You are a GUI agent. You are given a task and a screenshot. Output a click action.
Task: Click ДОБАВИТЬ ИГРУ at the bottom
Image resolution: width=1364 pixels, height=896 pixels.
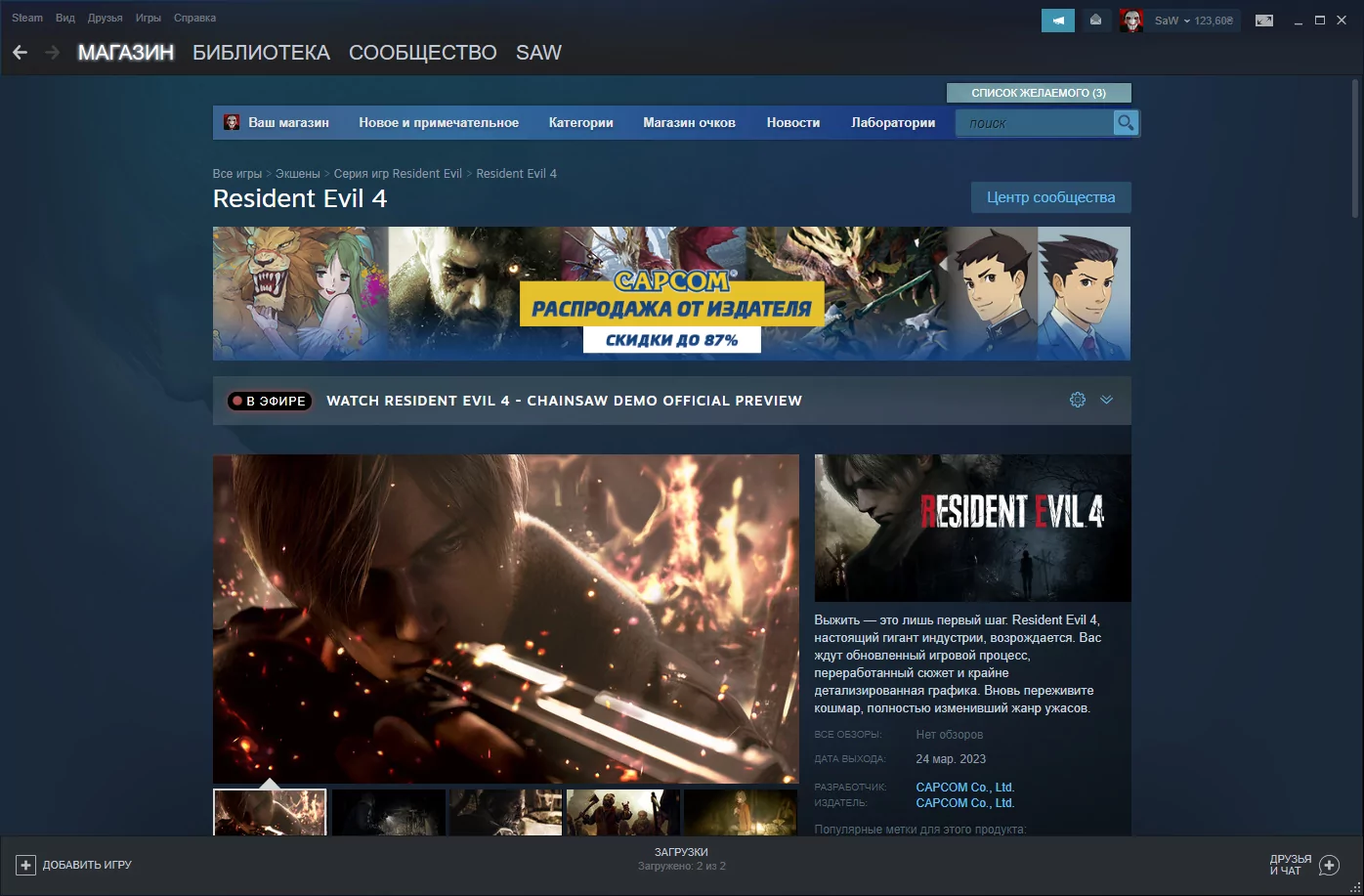[x=87, y=865]
